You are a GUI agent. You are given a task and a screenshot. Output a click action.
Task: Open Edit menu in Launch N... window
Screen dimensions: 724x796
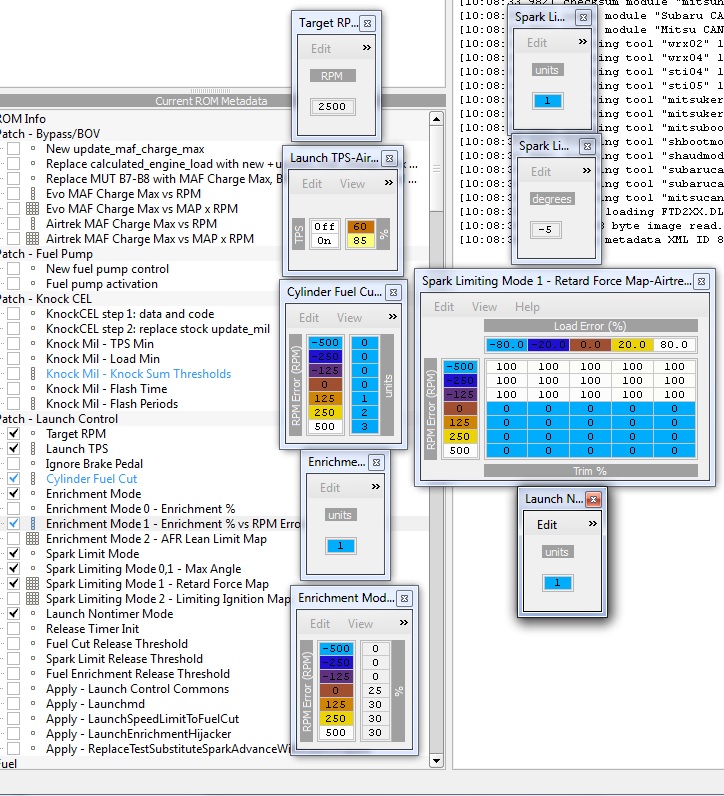(547, 525)
